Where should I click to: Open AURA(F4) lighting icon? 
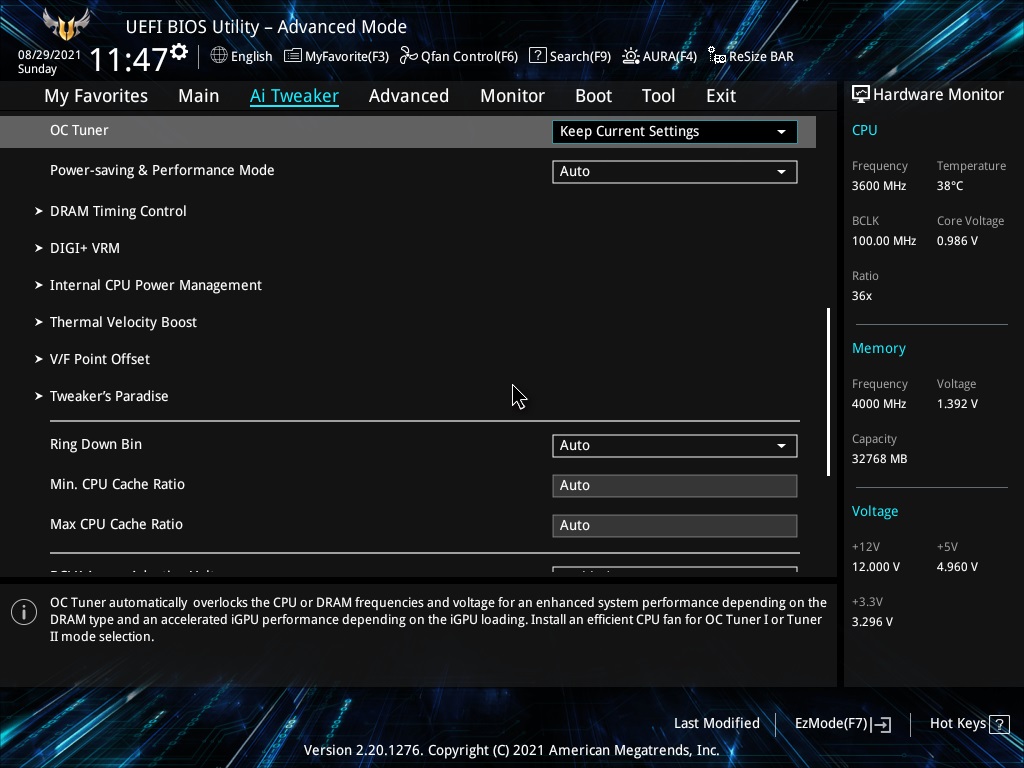pyautogui.click(x=630, y=56)
